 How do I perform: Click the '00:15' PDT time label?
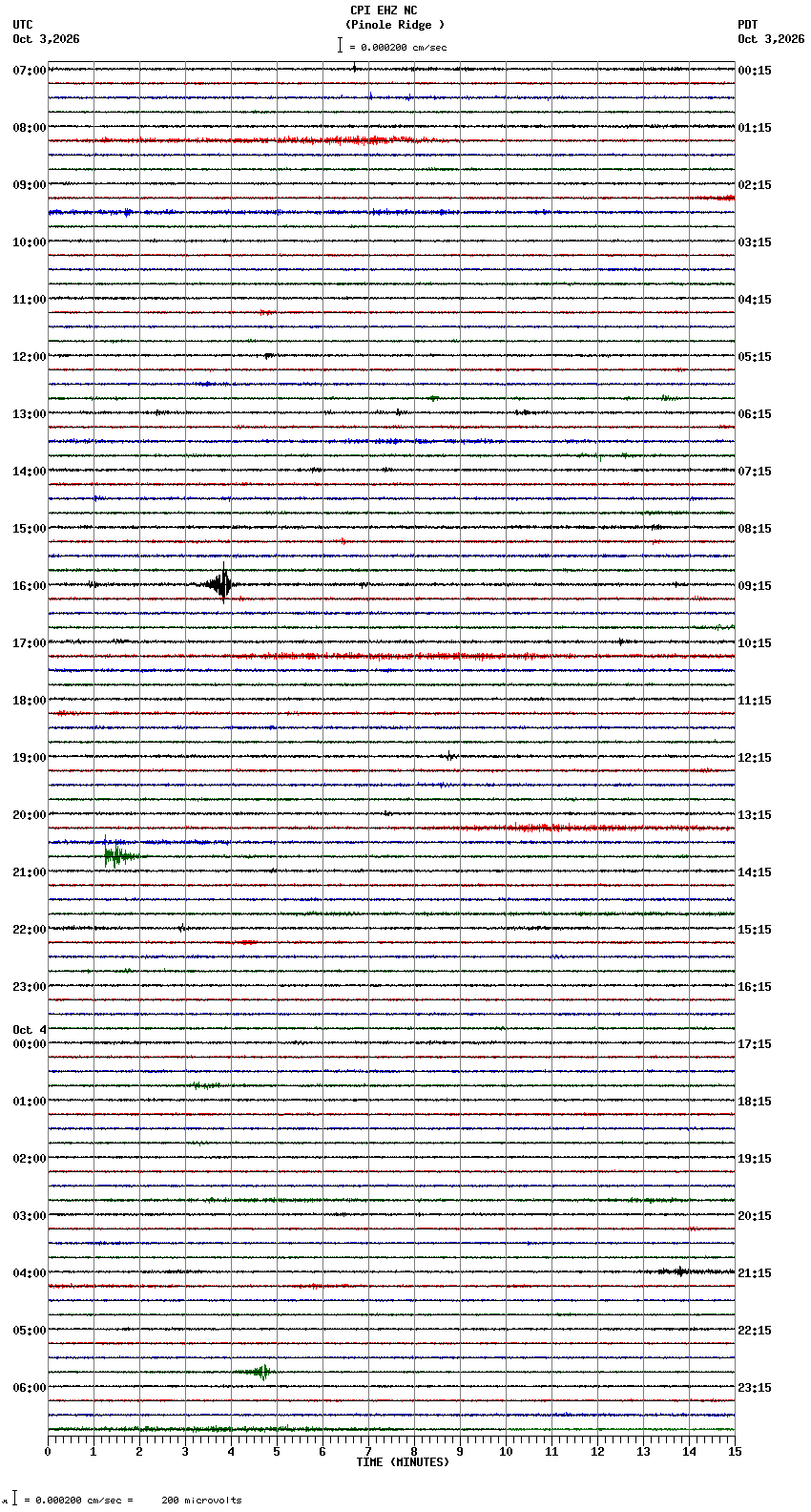(x=755, y=71)
